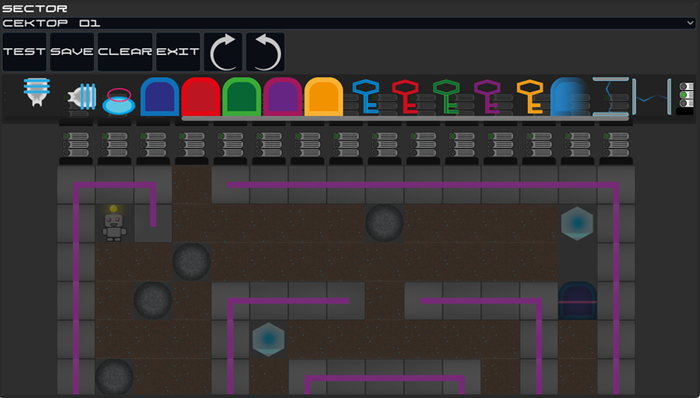This screenshot has width=700, height=398.
Task: Click the tile palette horizontal scrollbar
Action: pyautogui.click(x=405, y=119)
